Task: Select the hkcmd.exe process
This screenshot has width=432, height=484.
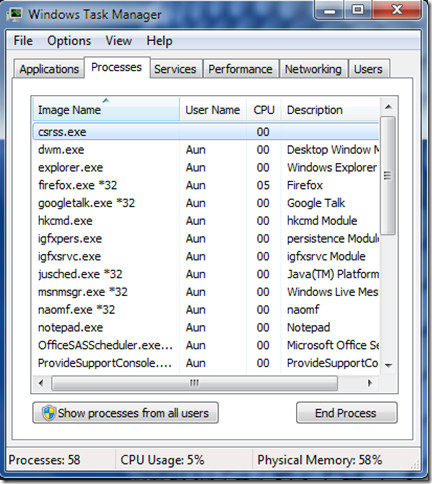Action: [206, 221]
